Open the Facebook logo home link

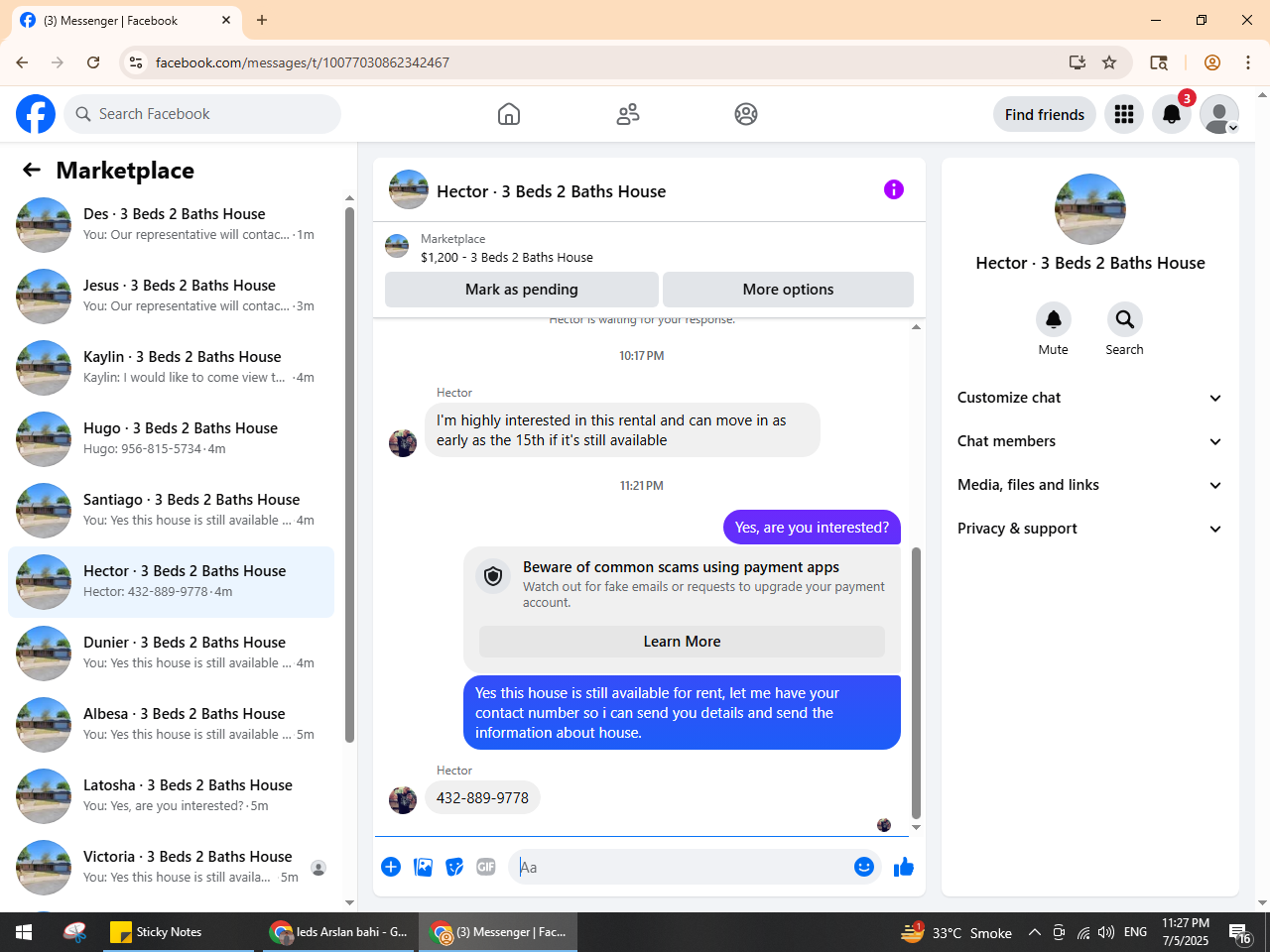click(x=36, y=114)
